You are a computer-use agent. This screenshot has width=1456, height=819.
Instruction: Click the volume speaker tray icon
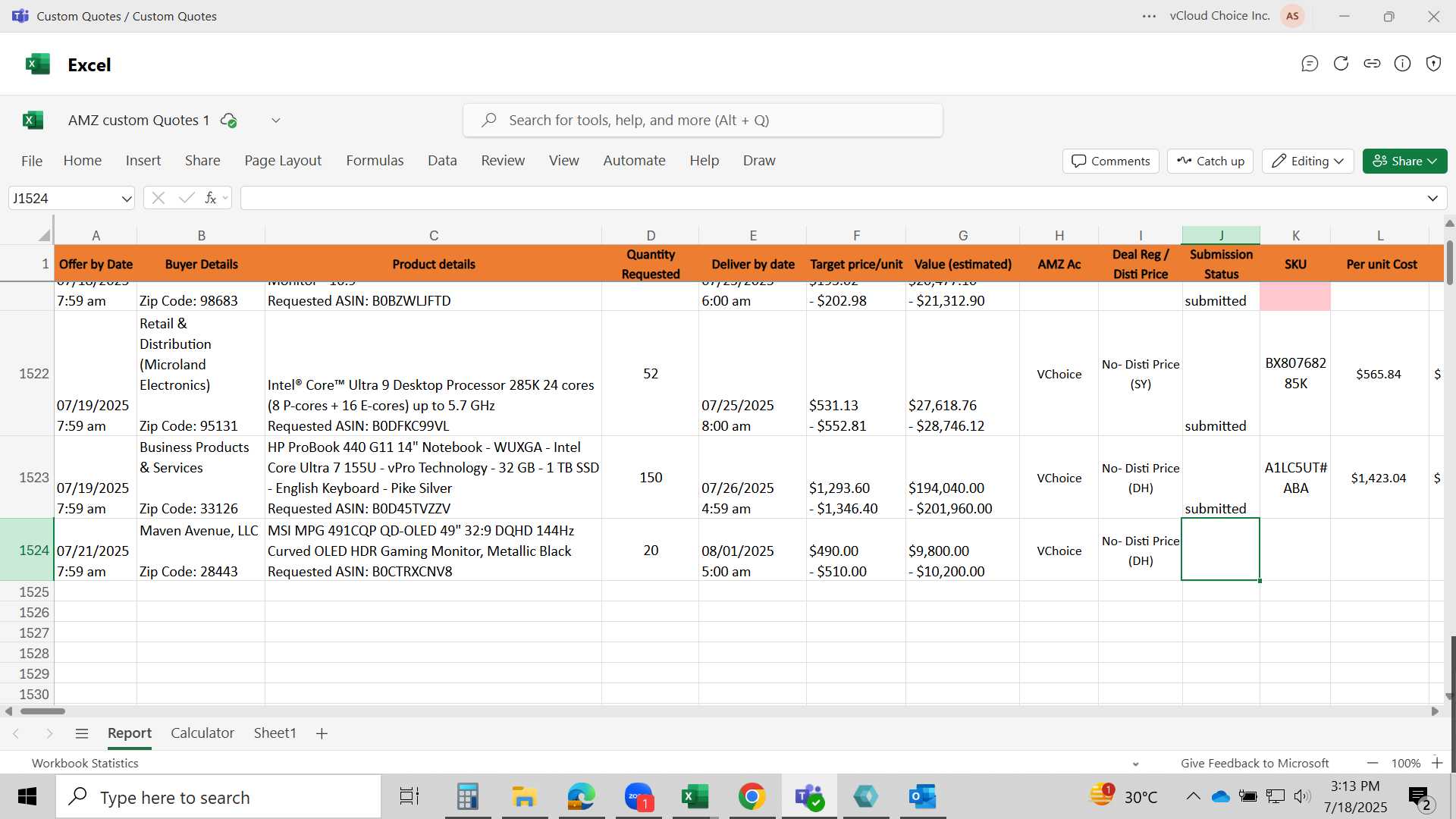tap(1302, 796)
